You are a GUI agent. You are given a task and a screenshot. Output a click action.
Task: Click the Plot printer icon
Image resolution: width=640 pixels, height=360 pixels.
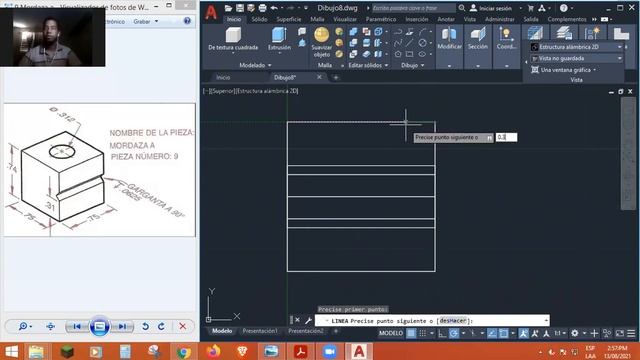tap(262, 8)
